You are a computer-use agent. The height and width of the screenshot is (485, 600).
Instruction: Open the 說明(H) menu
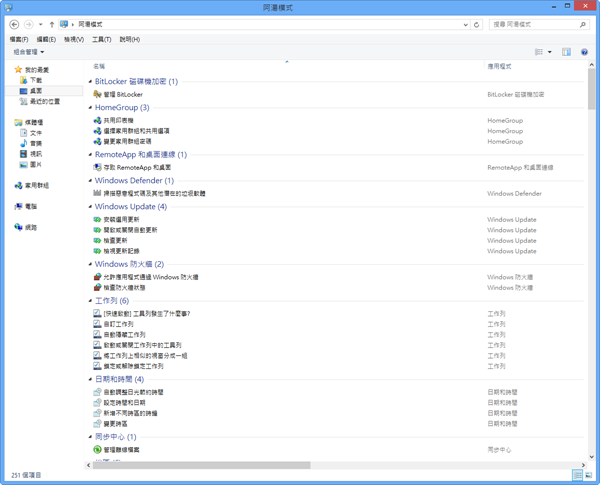tap(130, 39)
